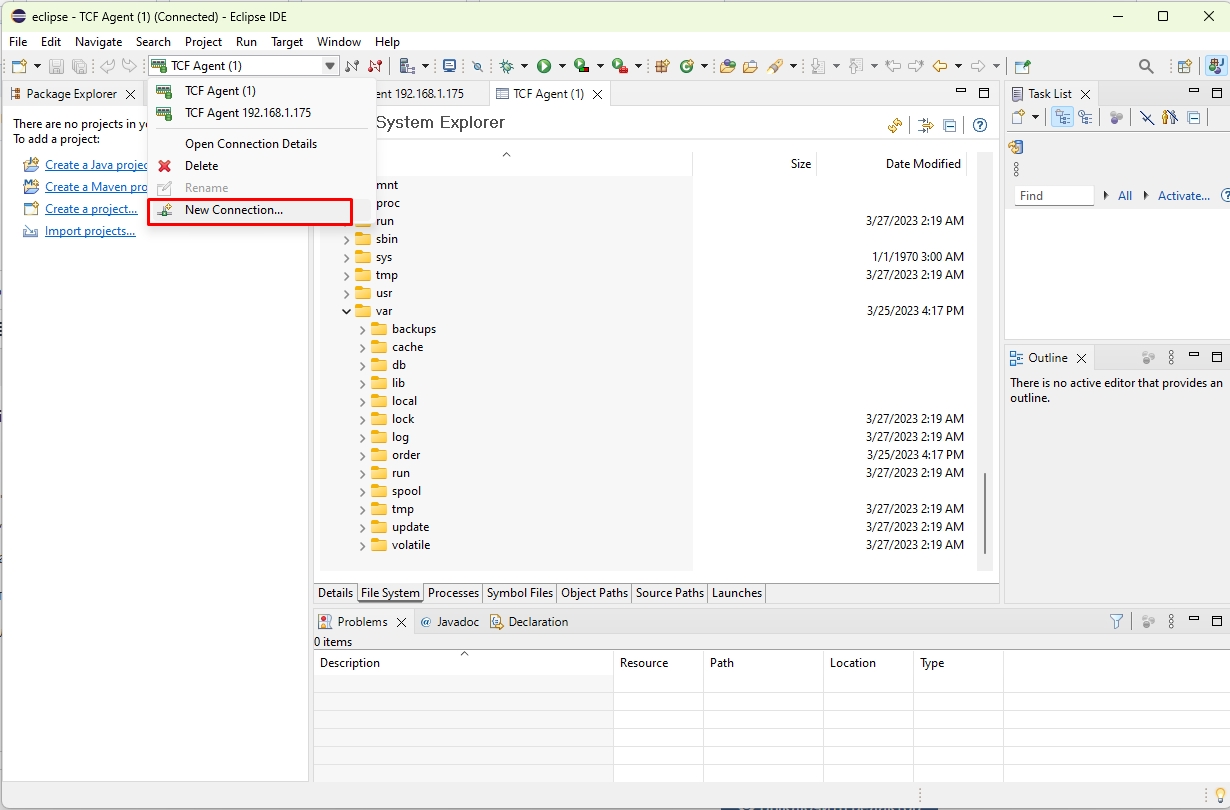
Task: Click the Find field in Task List
Action: click(x=1053, y=196)
